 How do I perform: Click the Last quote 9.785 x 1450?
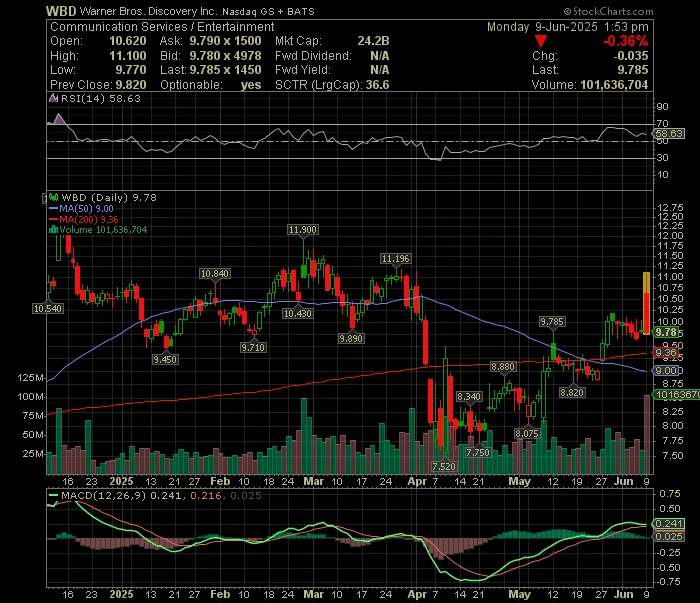(x=225, y=70)
